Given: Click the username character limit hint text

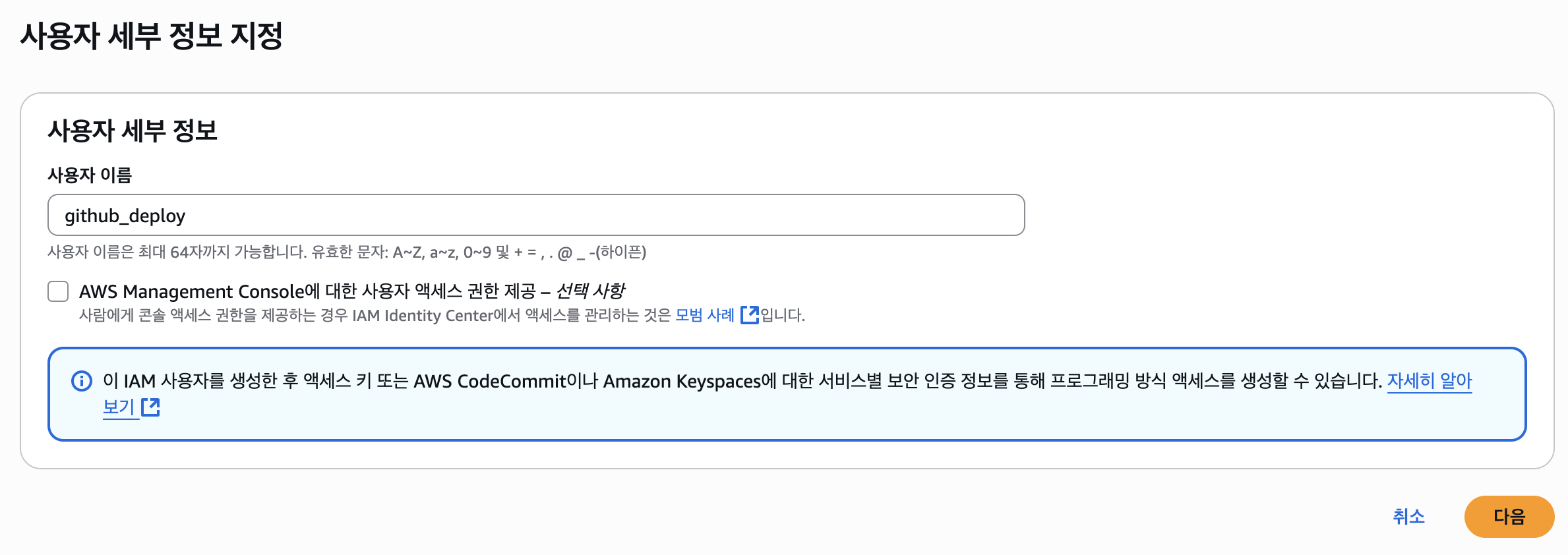Looking at the screenshot, I should click(x=347, y=252).
